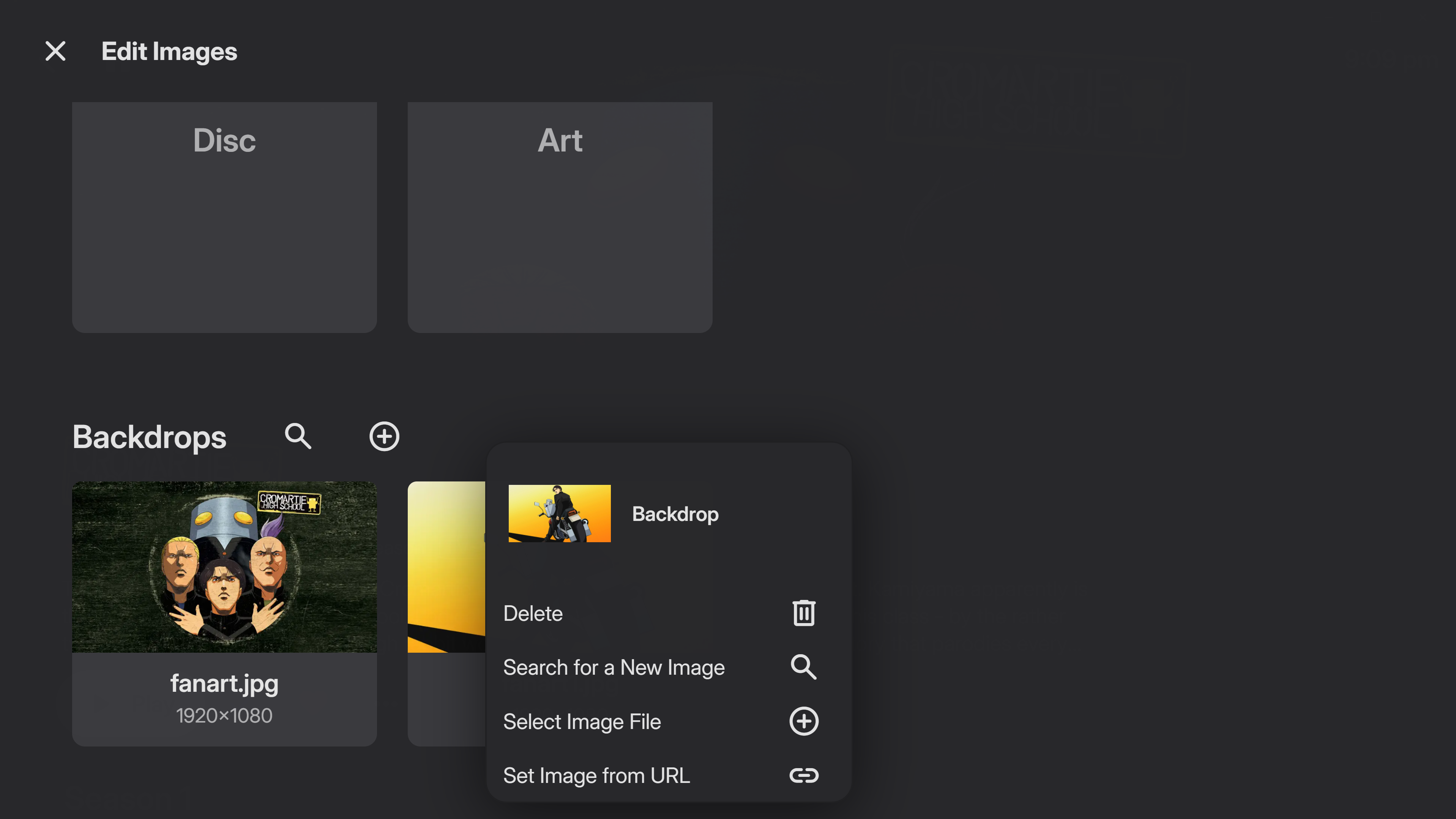Click the Cromartie fanart.jpg backdrop thumbnail

pos(224,567)
